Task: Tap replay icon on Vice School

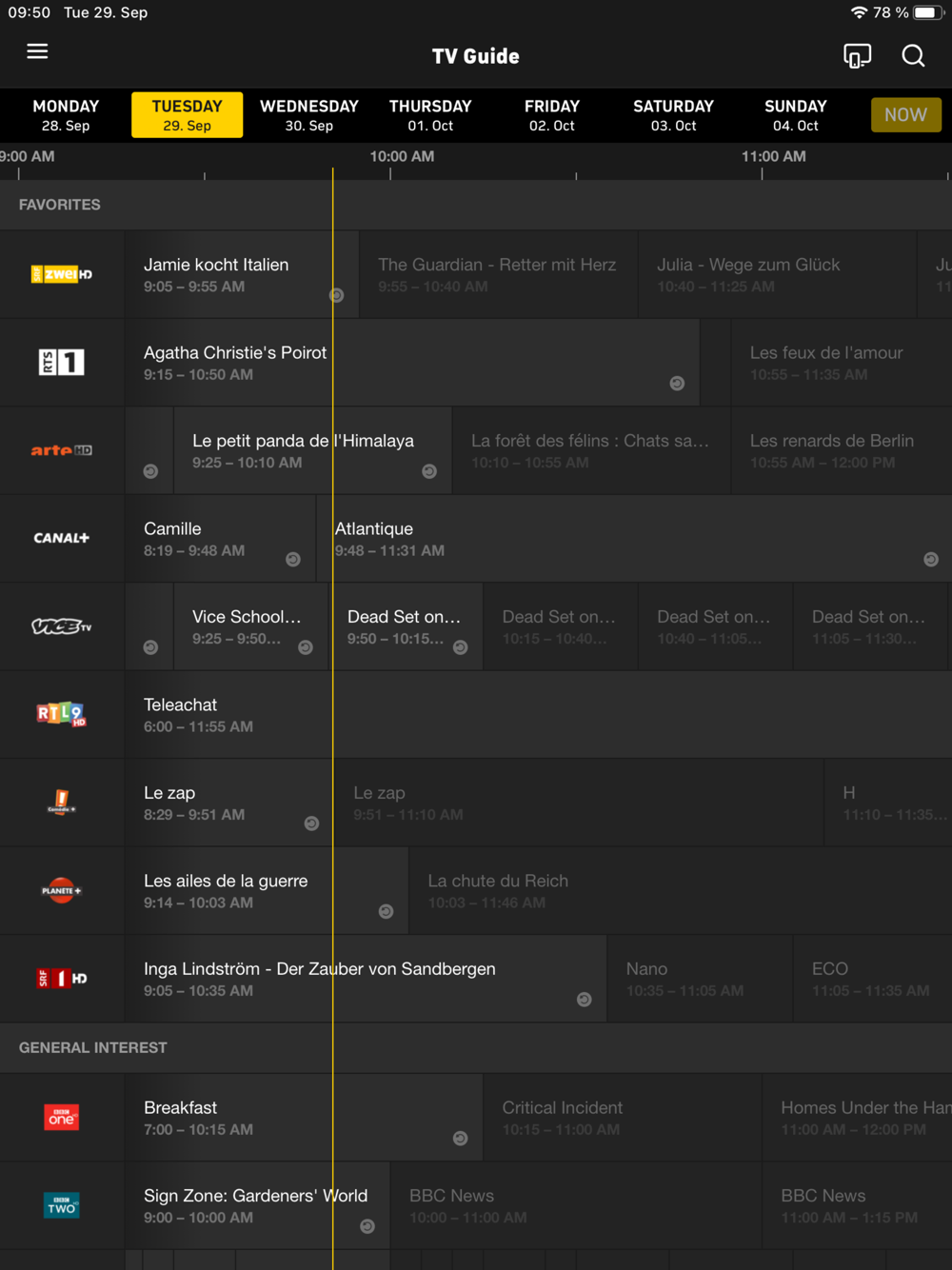Action: point(306,647)
